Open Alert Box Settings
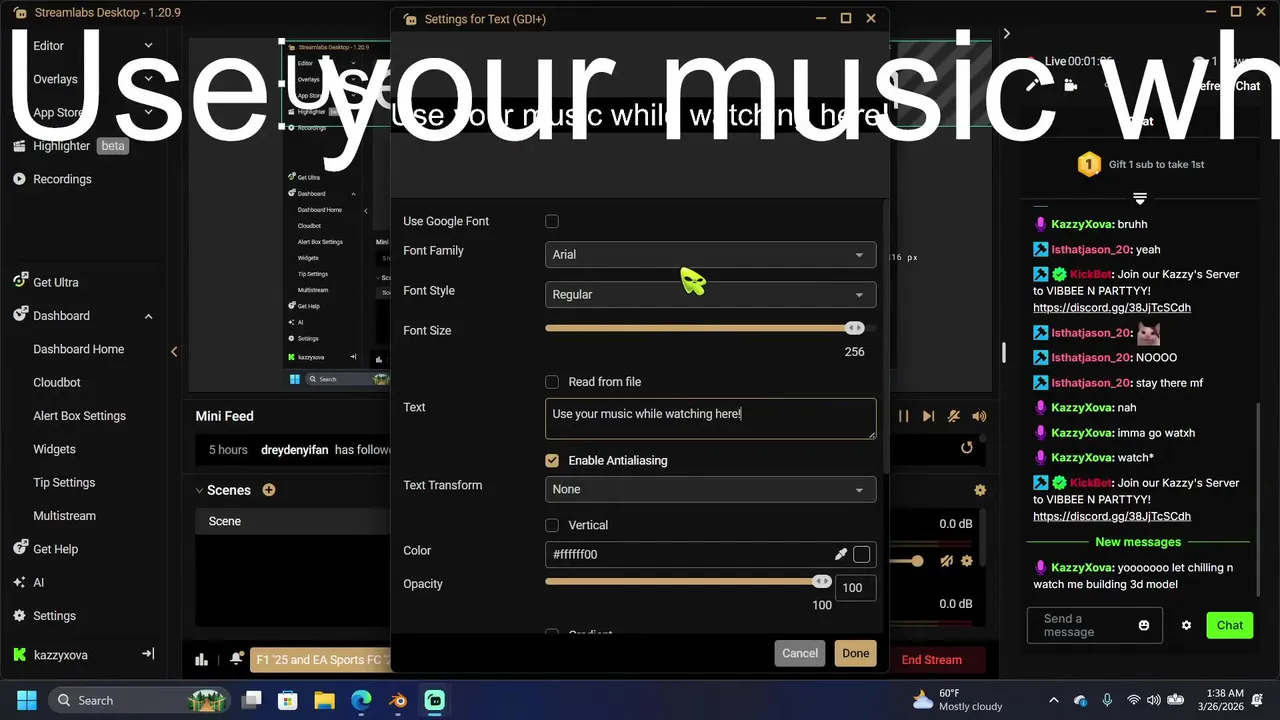 click(x=80, y=416)
